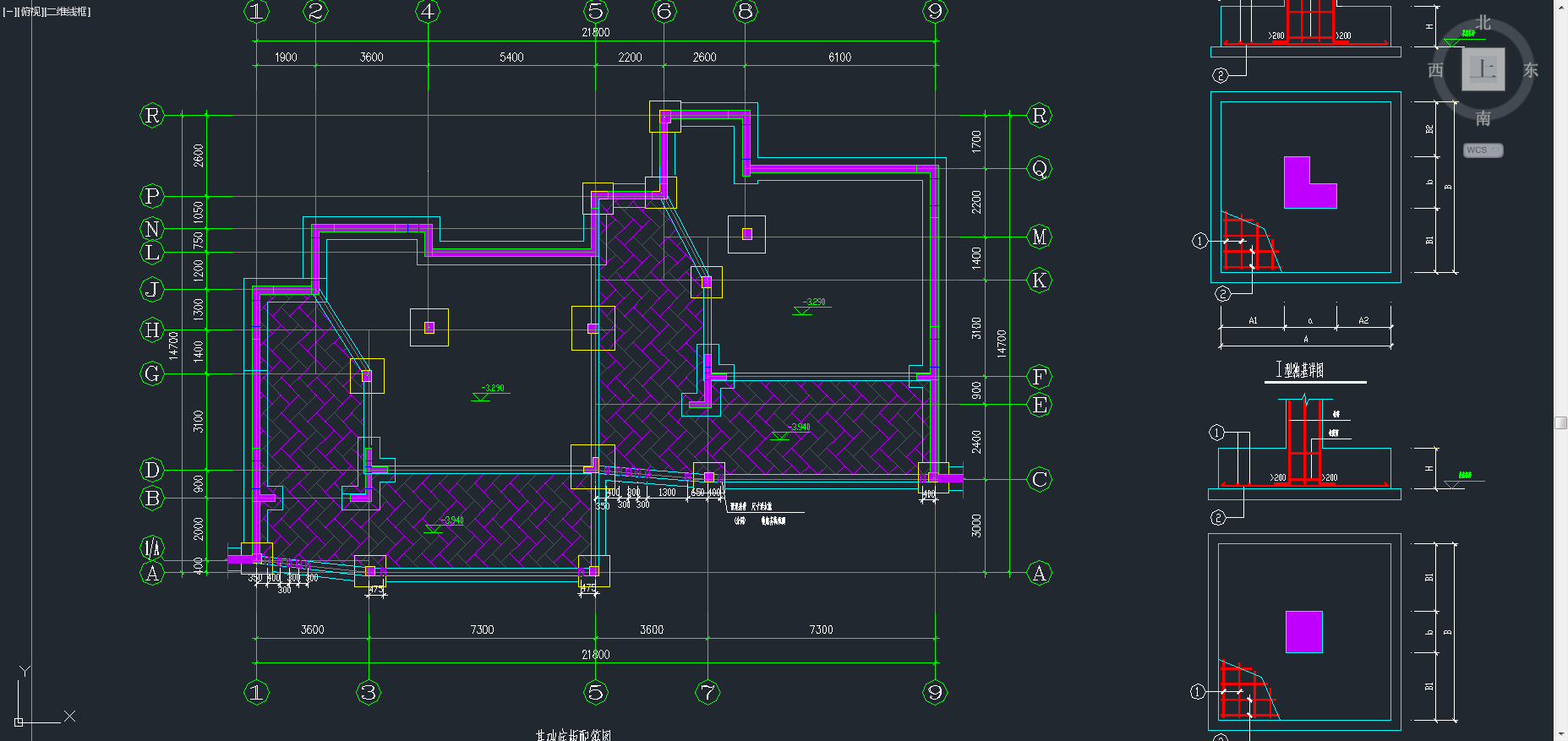The width and height of the screenshot is (1568, 741).
Task: Click the 3000 dimension text
Action: 977,526
